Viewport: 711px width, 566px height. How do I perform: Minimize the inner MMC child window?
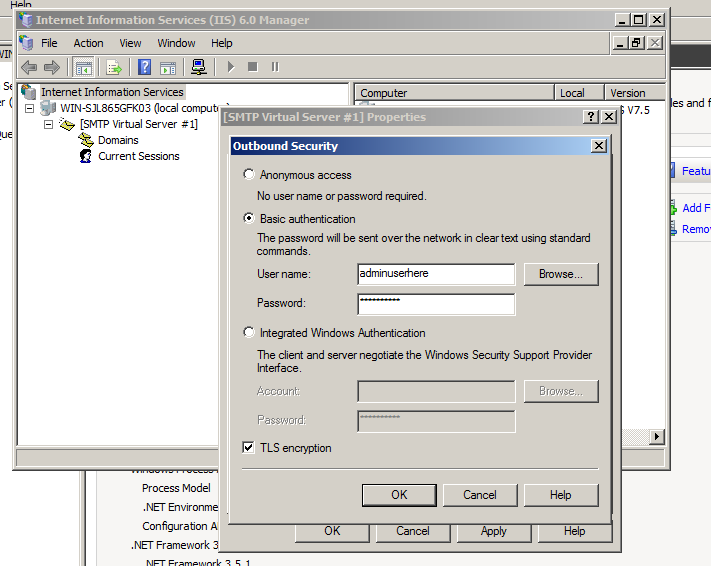pos(620,43)
